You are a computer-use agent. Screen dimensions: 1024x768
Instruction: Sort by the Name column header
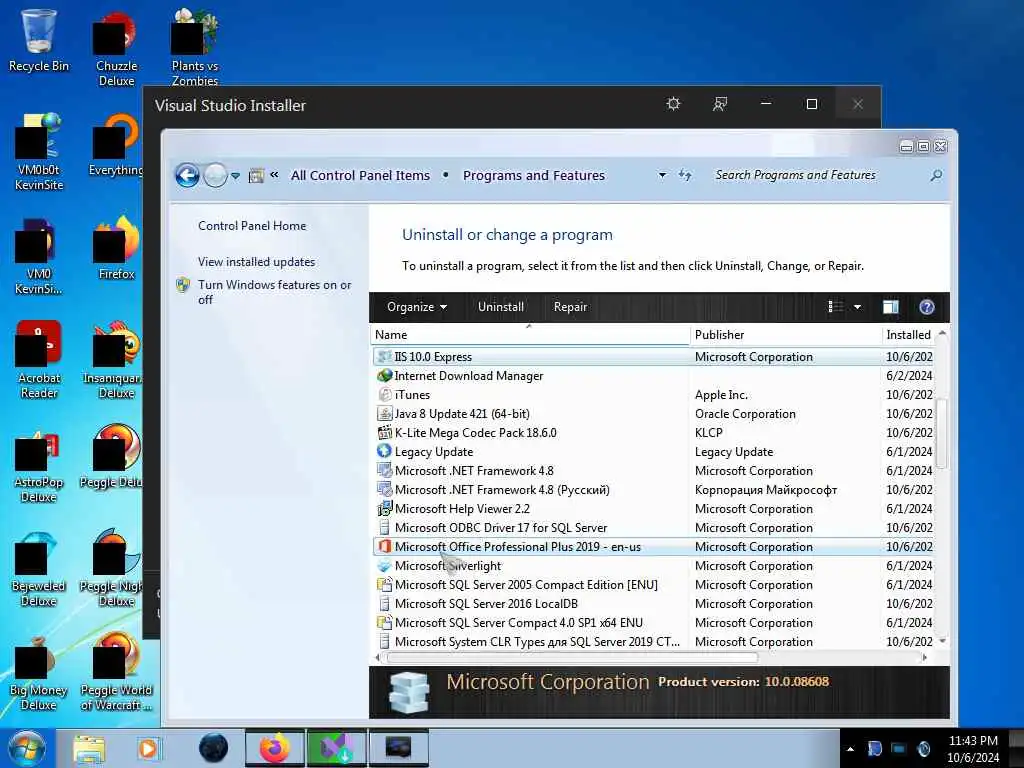[530, 335]
